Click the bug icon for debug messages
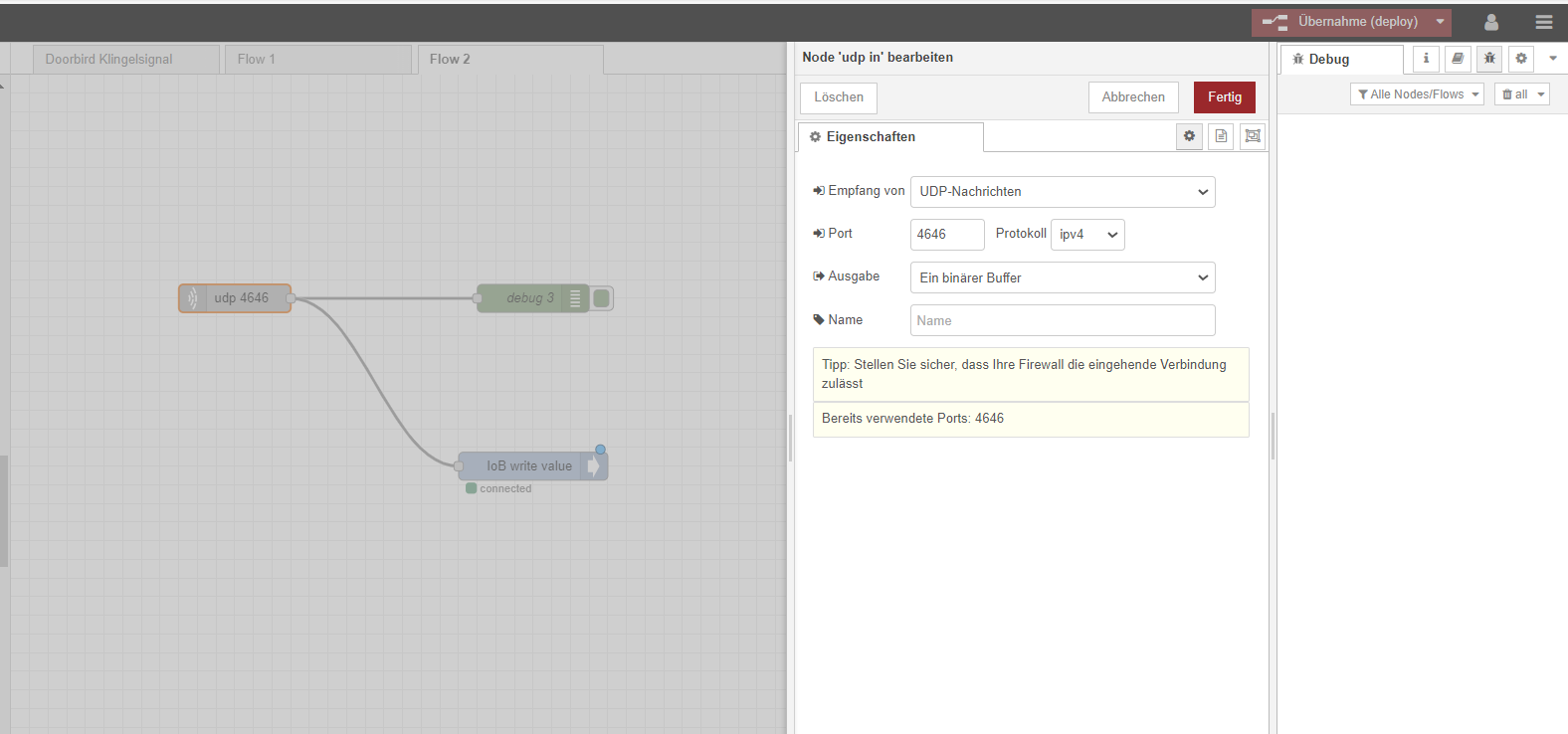1568x734 pixels. pyautogui.click(x=1489, y=59)
